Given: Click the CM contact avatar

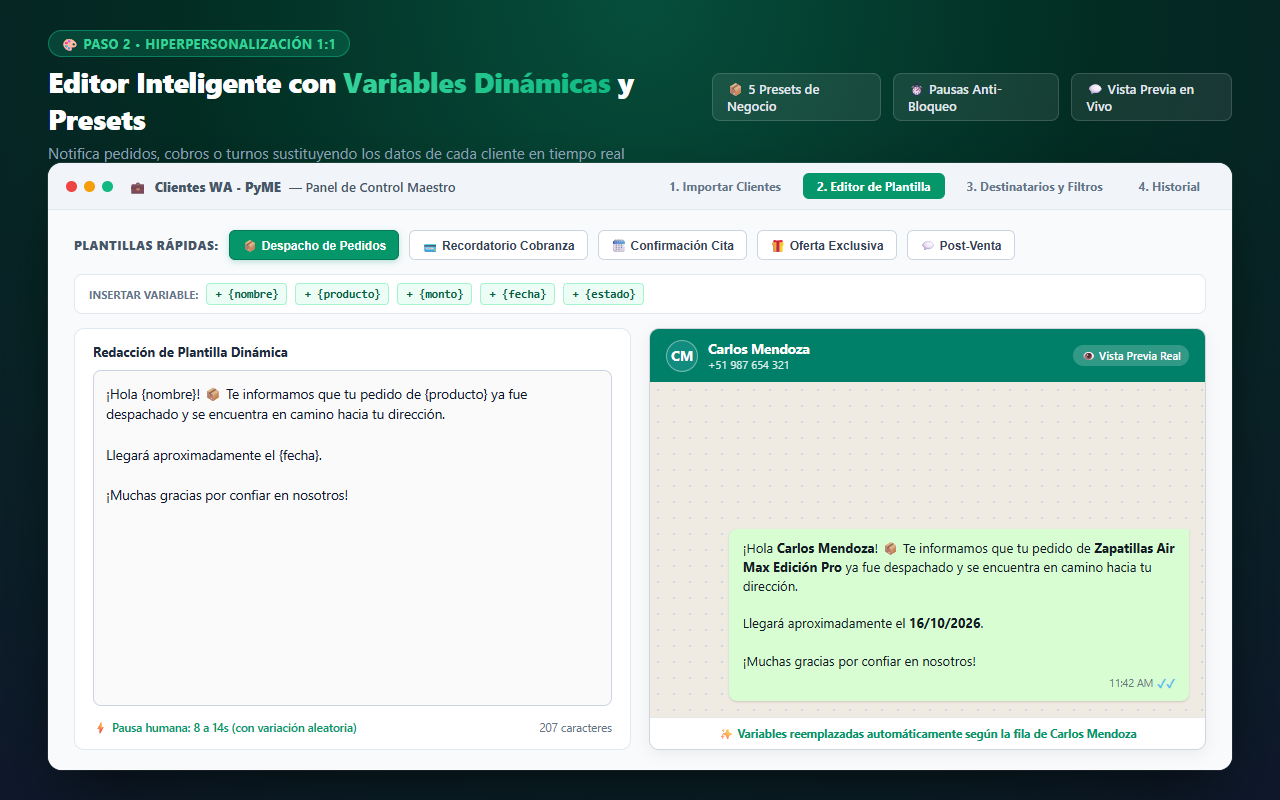Looking at the screenshot, I should click(x=682, y=356).
